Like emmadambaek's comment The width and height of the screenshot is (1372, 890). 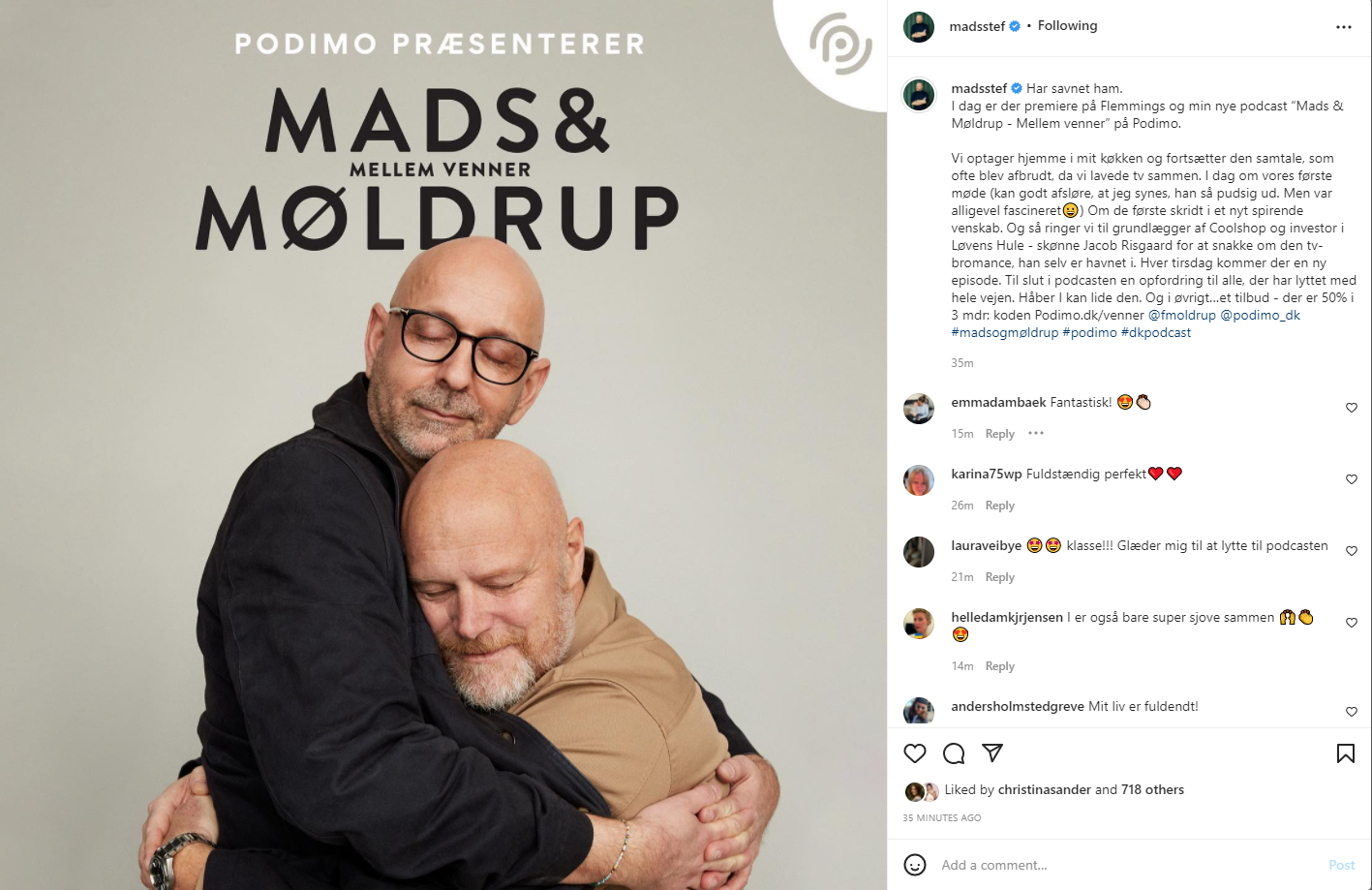tap(1352, 408)
